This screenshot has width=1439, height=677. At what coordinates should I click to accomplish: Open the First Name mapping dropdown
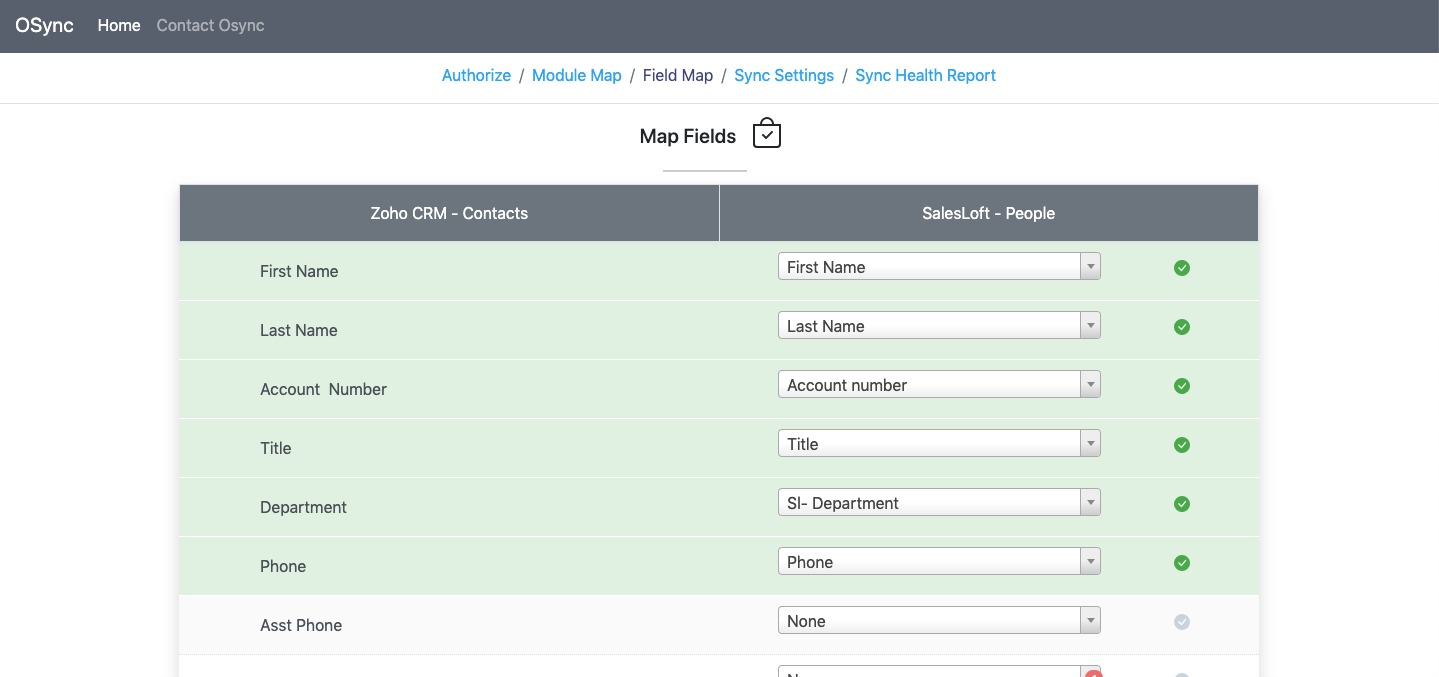[939, 266]
